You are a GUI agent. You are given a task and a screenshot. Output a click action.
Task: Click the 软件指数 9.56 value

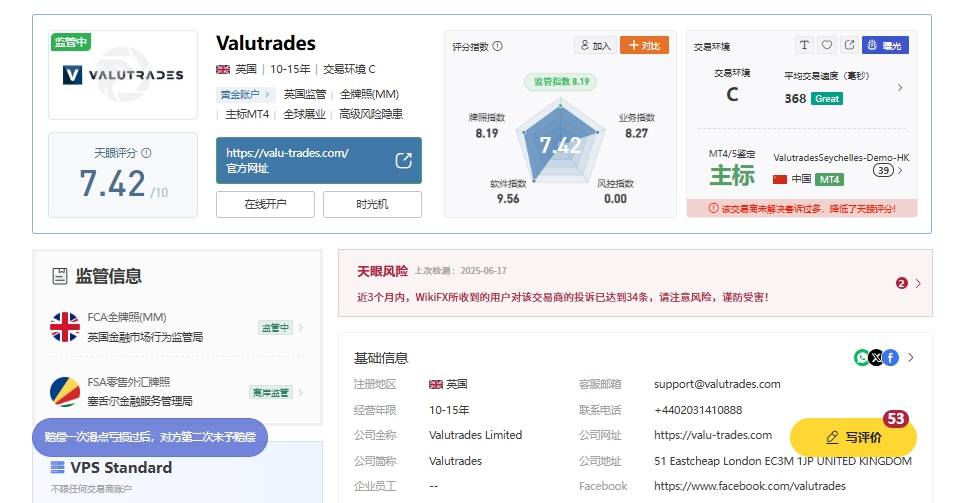[508, 199]
